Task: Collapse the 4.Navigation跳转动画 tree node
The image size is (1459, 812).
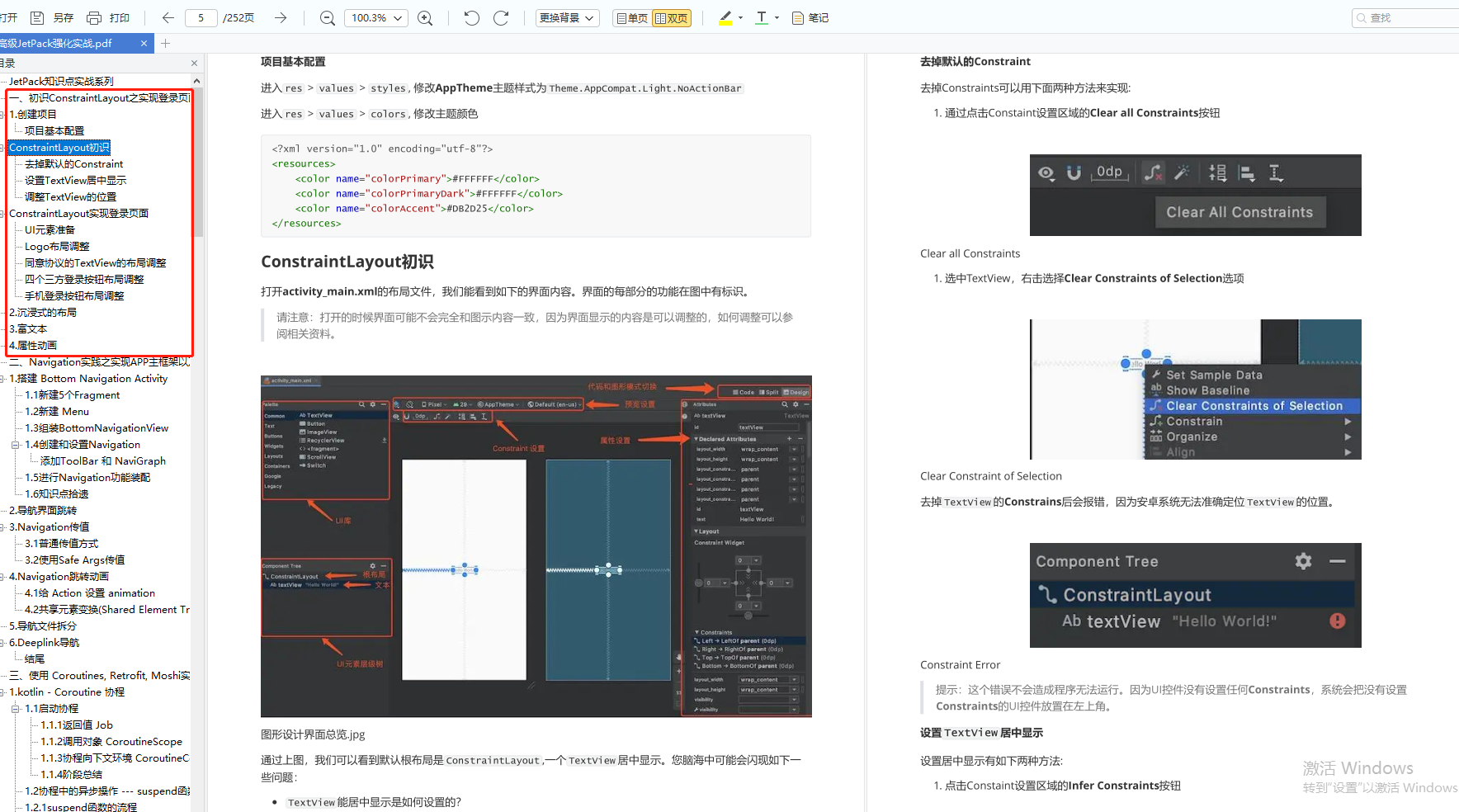Action: pyautogui.click(x=2, y=577)
